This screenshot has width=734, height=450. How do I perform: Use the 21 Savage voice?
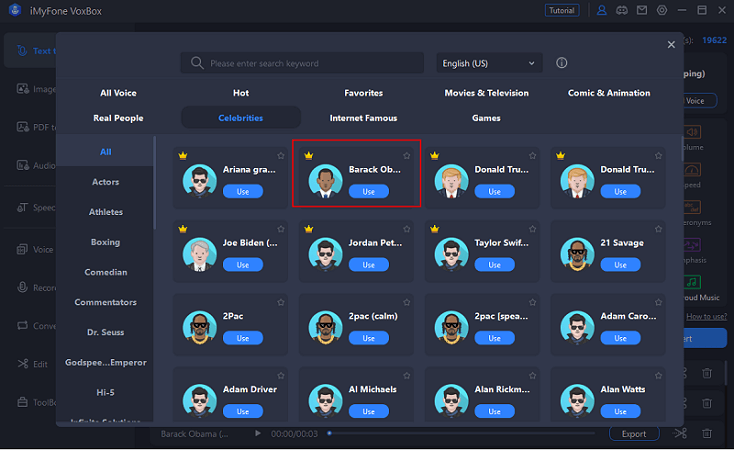tap(620, 265)
